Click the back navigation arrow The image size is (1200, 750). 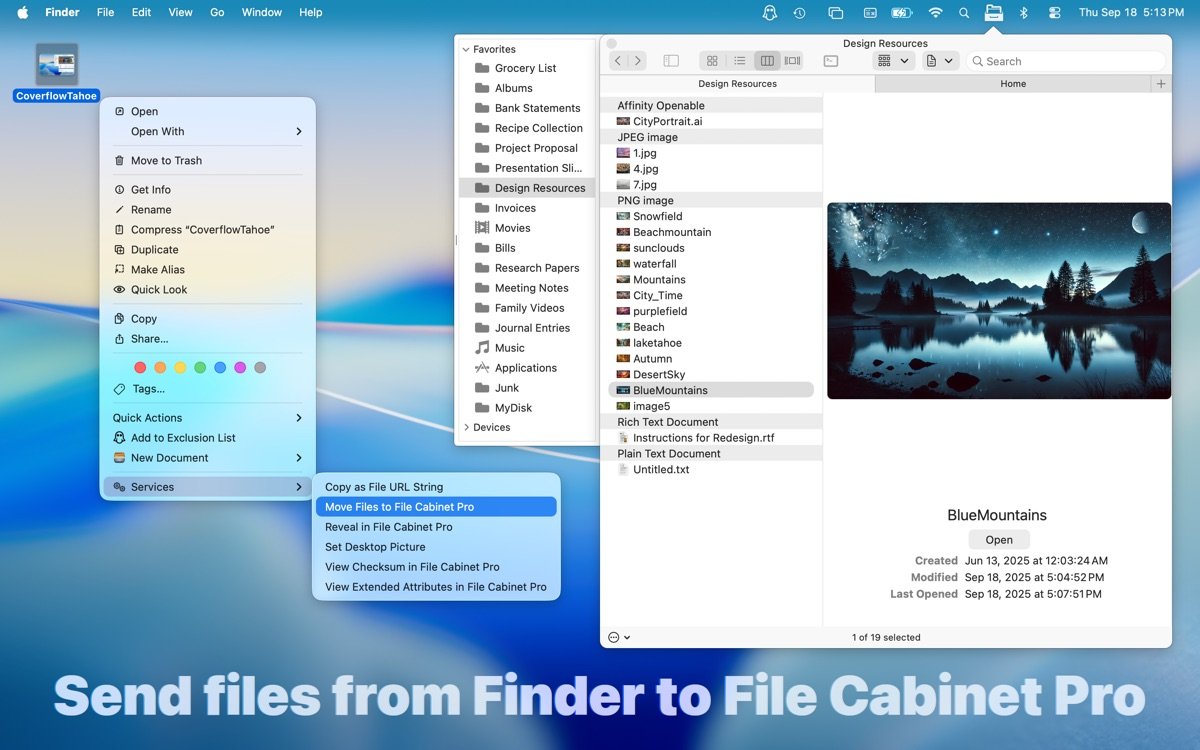pos(617,61)
